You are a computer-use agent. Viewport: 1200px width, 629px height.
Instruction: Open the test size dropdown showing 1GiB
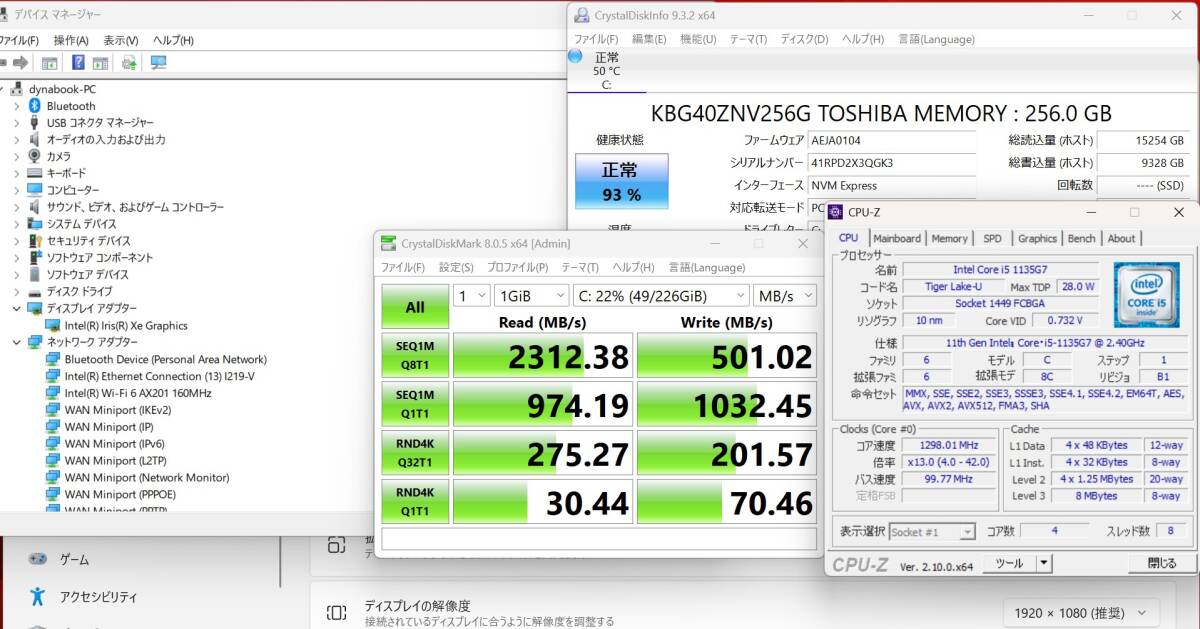[x=531, y=296]
